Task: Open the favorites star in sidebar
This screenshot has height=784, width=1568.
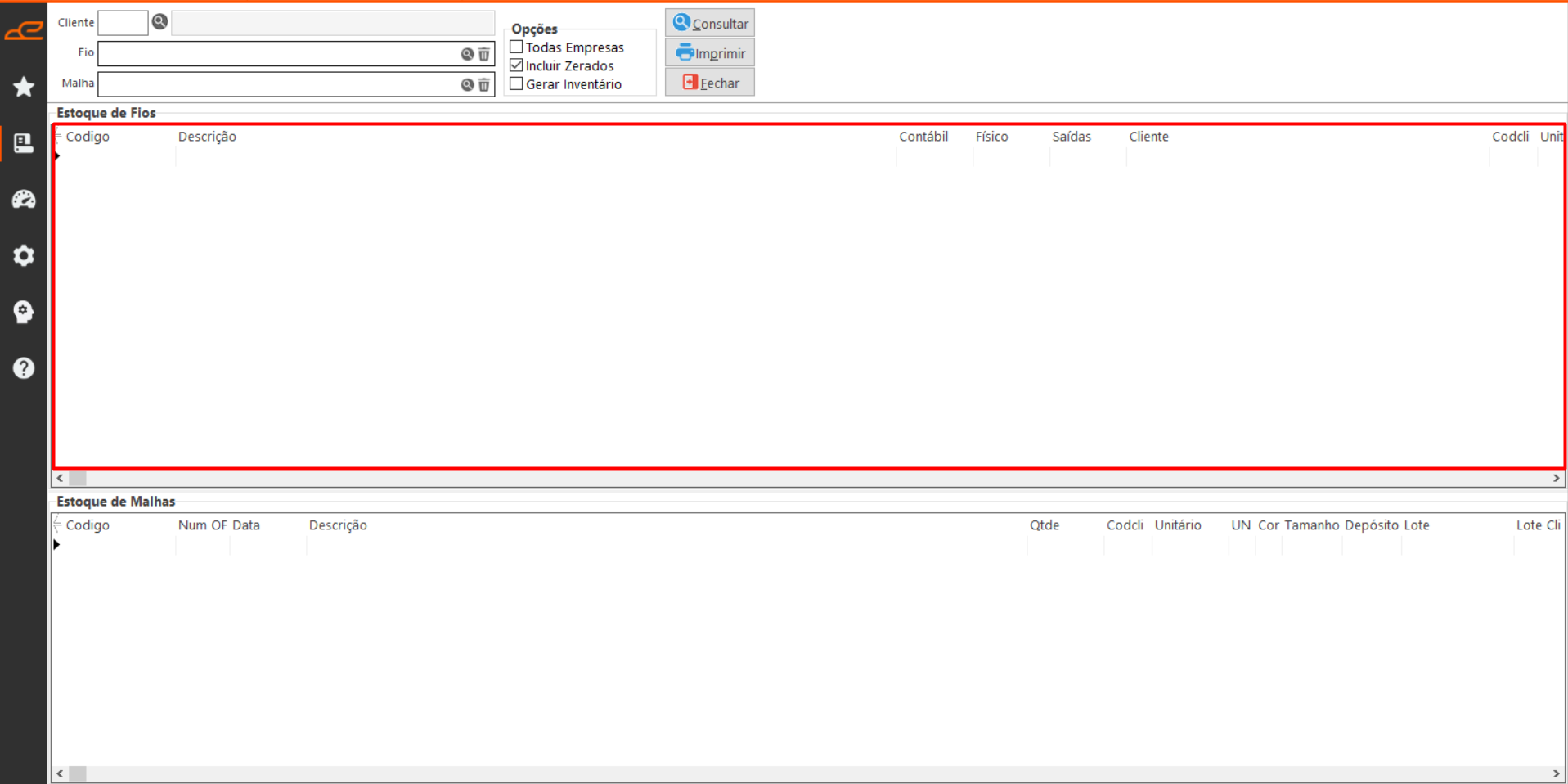Action: click(24, 87)
